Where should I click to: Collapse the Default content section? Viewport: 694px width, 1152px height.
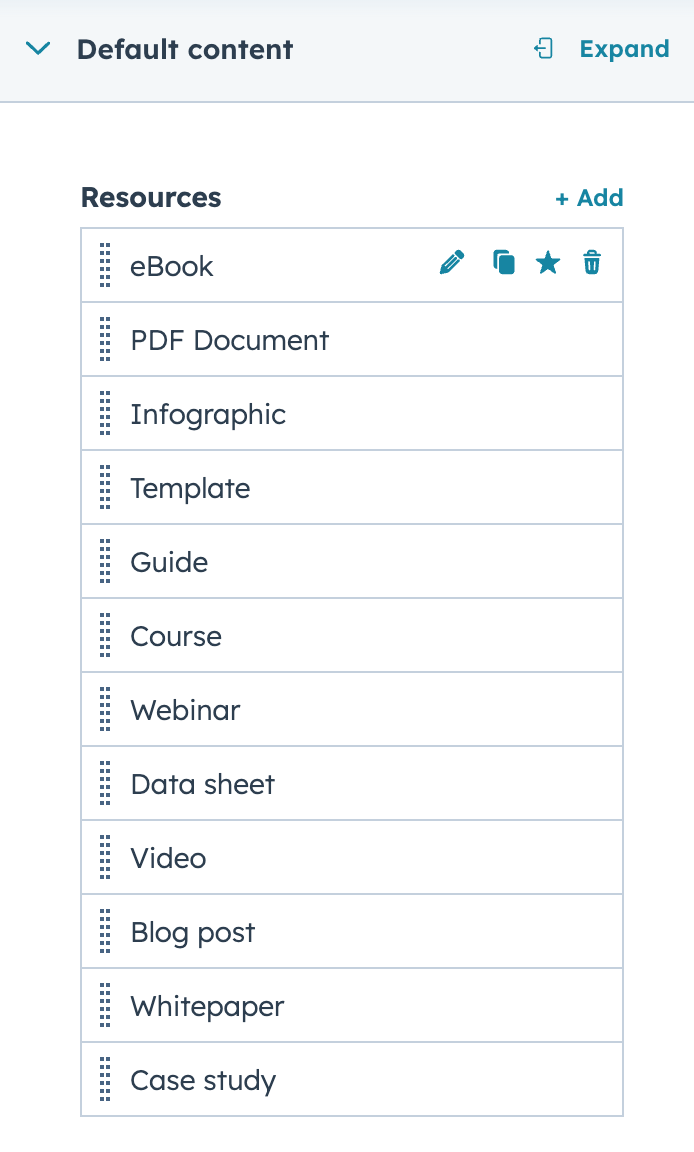tap(38, 48)
